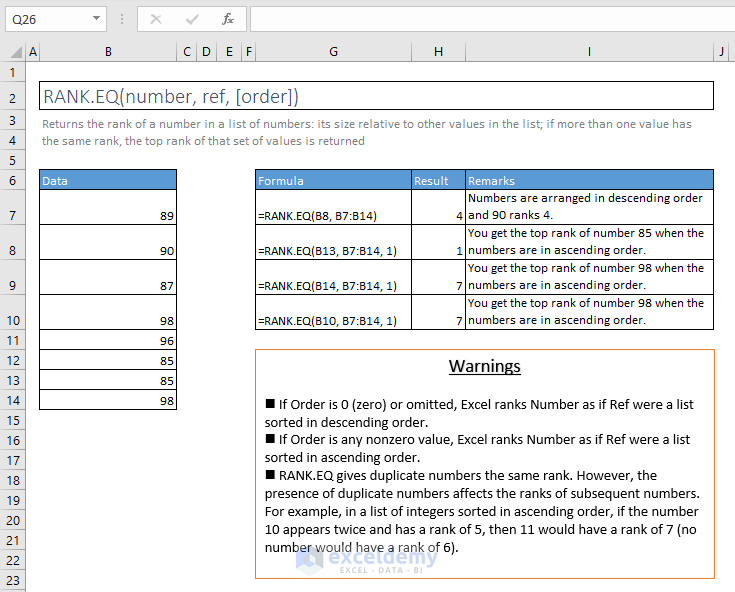Viewport: 735px width, 592px height.
Task: Click the 'If Order is any nonzero value' warning
Action: [477, 448]
